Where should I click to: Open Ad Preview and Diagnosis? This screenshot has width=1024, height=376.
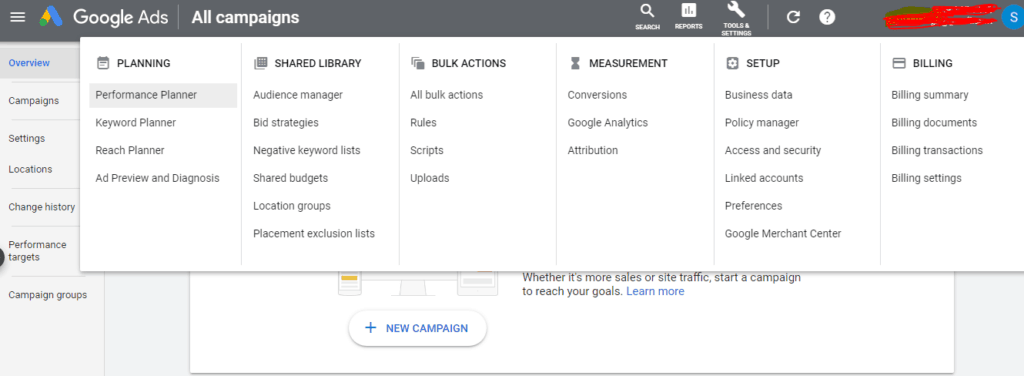(157, 178)
